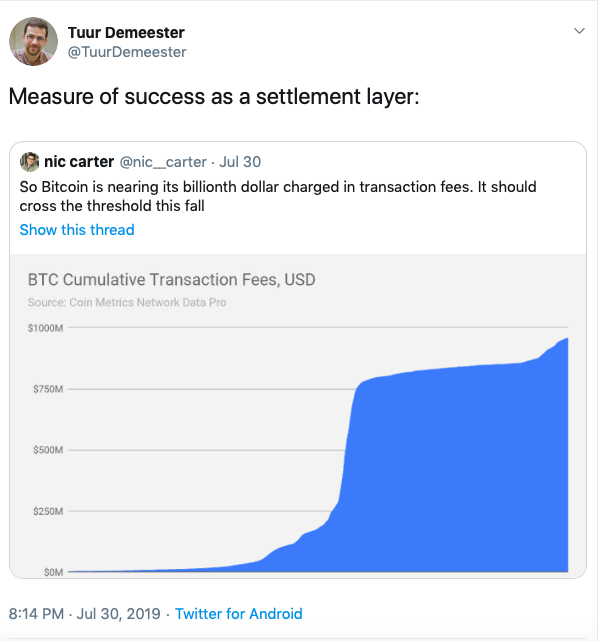The image size is (598, 641).
Task: Open the nic carter author name
Action: coord(79,162)
